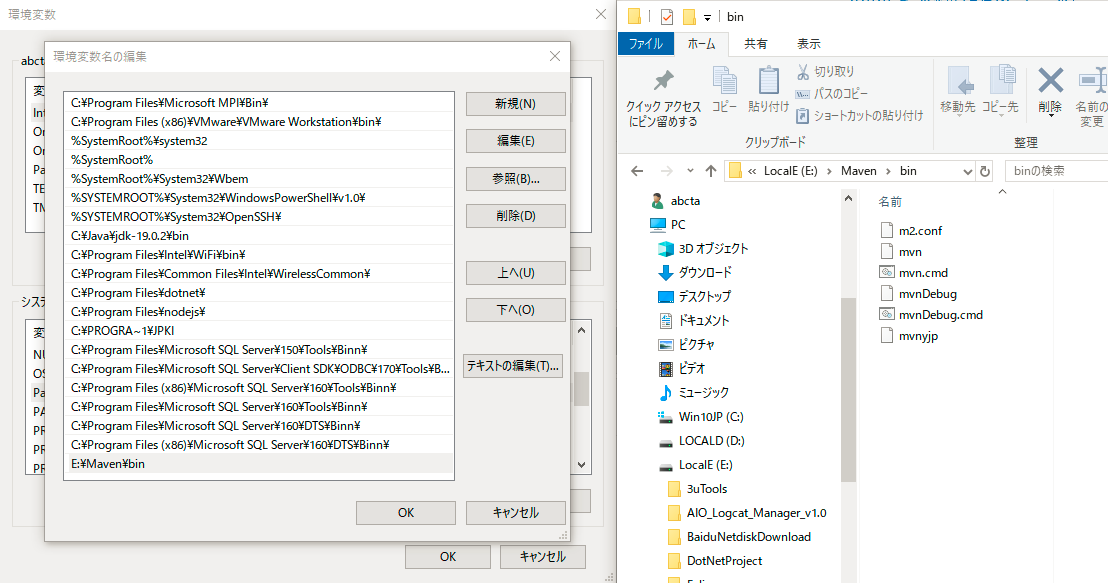The height and width of the screenshot is (583, 1108).
Task: Switch to the ホーム ribbon tab
Action: [x=701, y=44]
